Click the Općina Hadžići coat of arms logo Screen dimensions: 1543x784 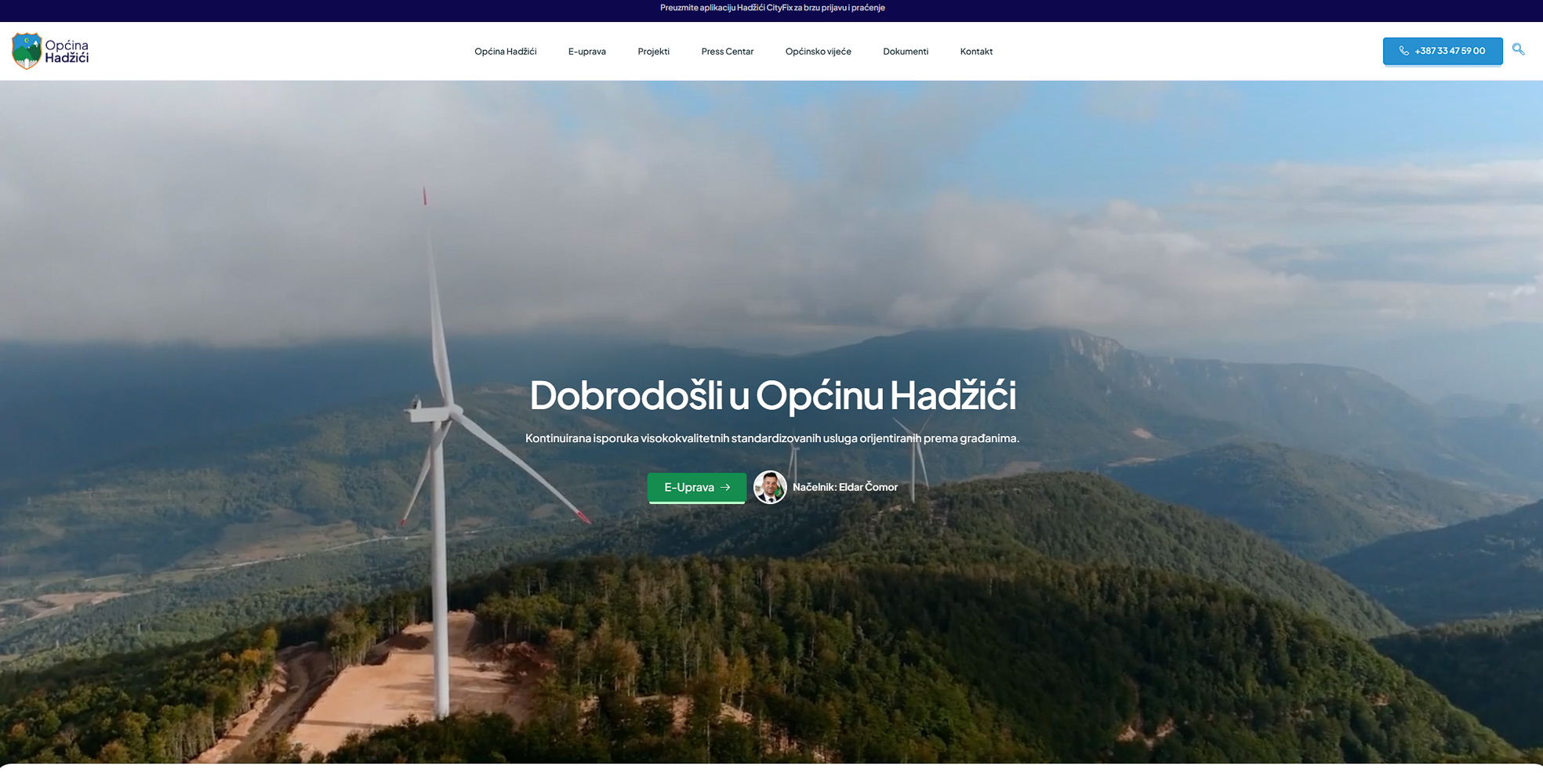coord(26,51)
